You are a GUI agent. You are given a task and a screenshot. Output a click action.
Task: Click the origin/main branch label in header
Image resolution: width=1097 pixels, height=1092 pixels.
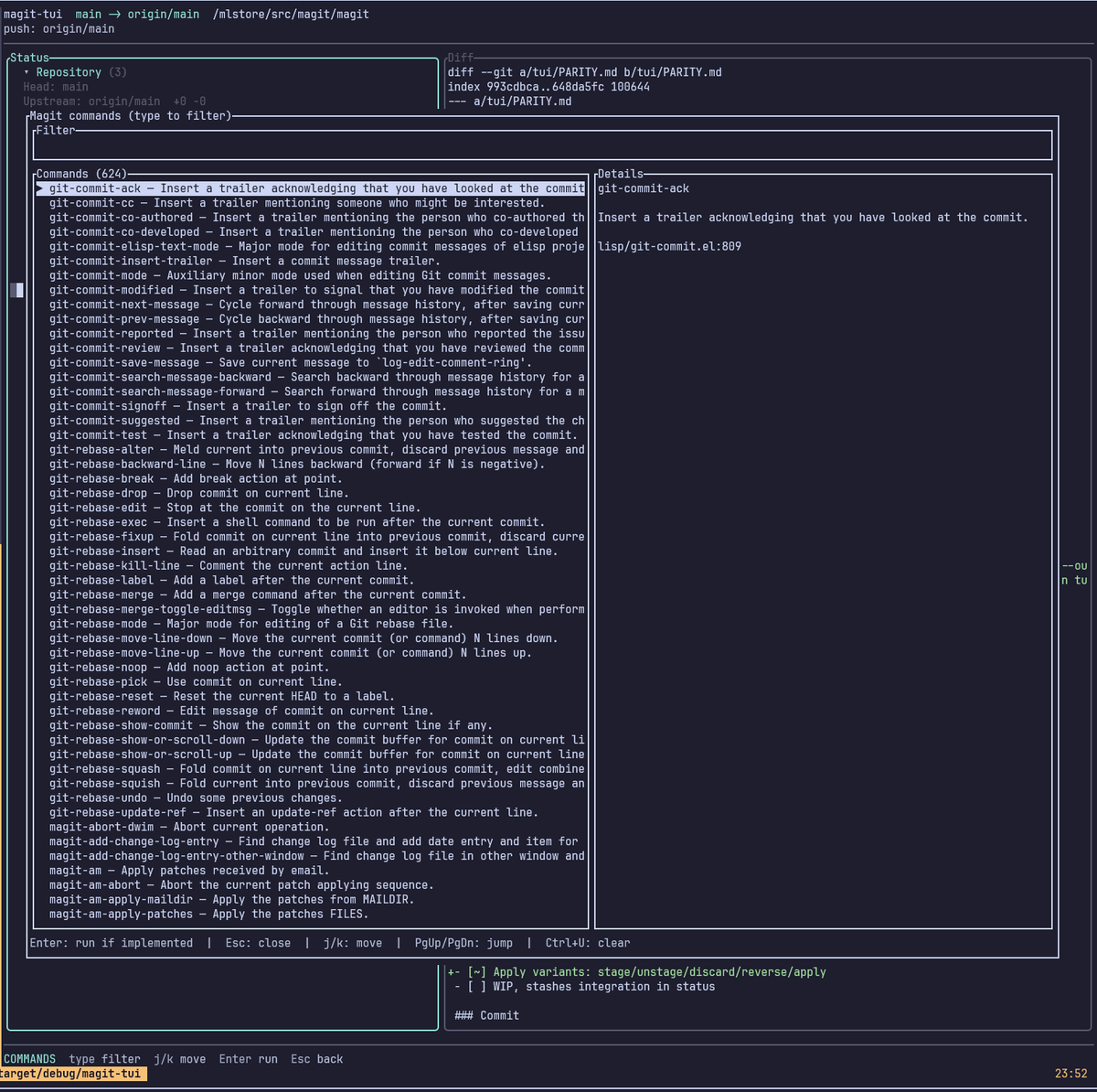tap(164, 15)
